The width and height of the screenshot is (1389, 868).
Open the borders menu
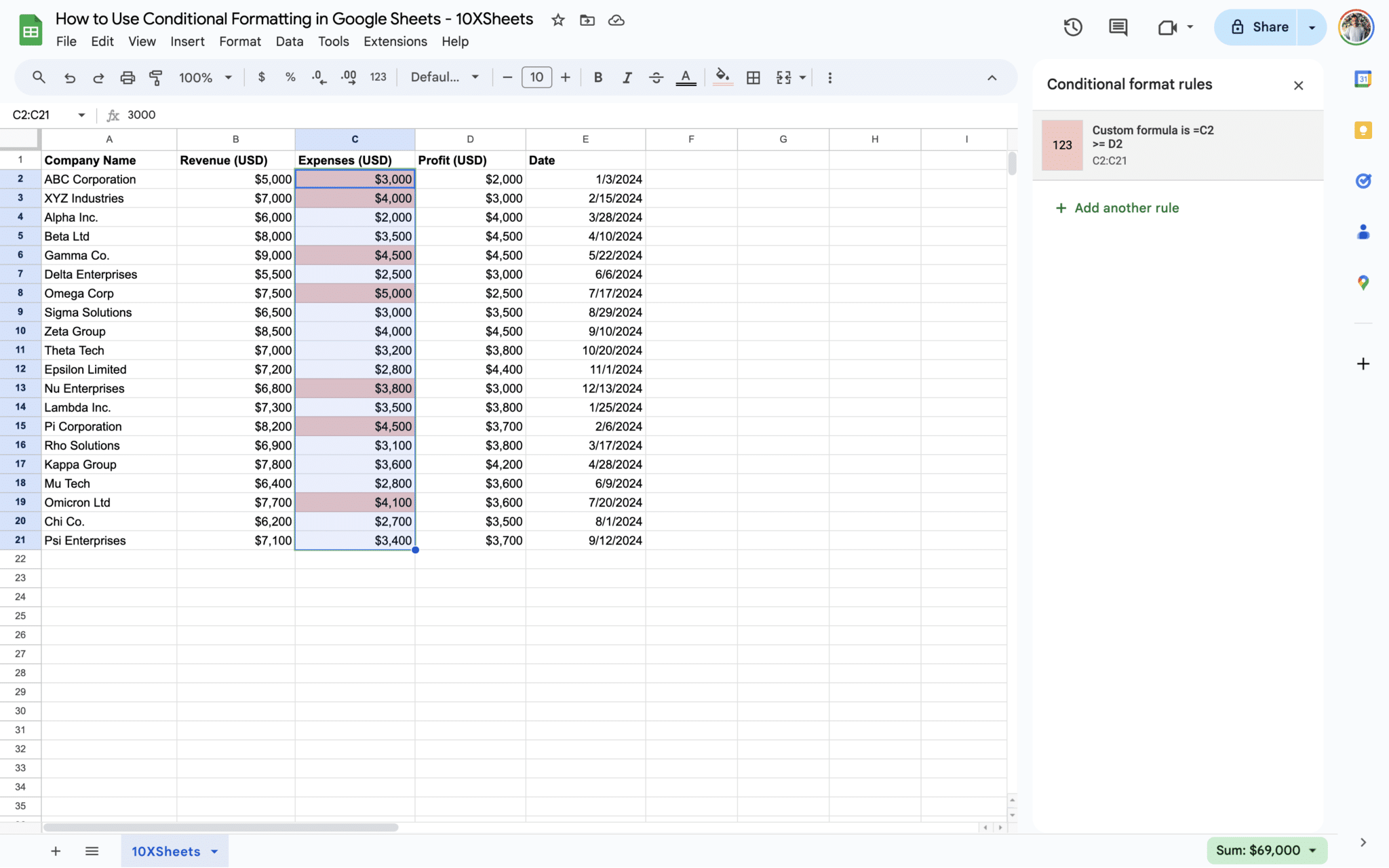[x=753, y=77]
